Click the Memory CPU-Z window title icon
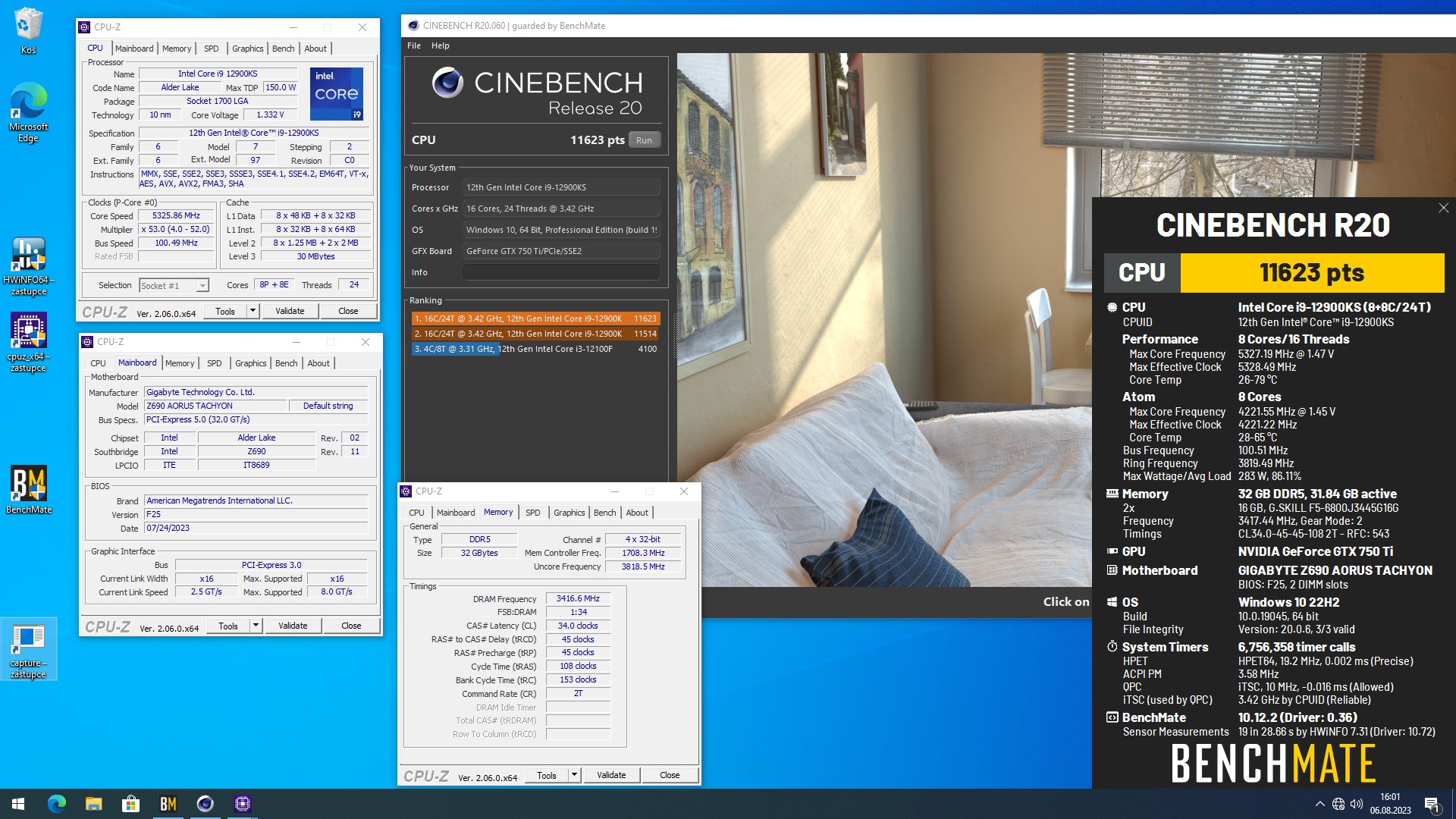Screen dimensions: 1456x819 coord(406,491)
